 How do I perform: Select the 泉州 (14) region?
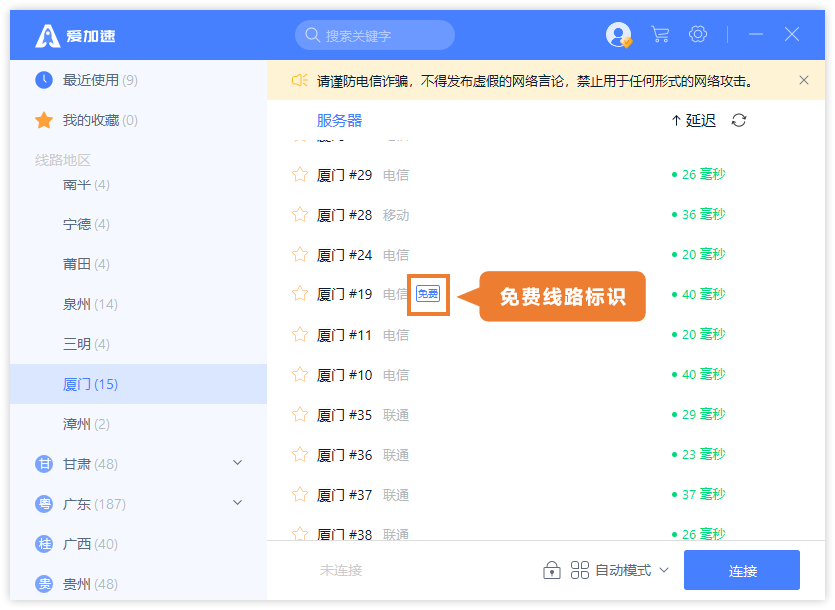point(138,304)
